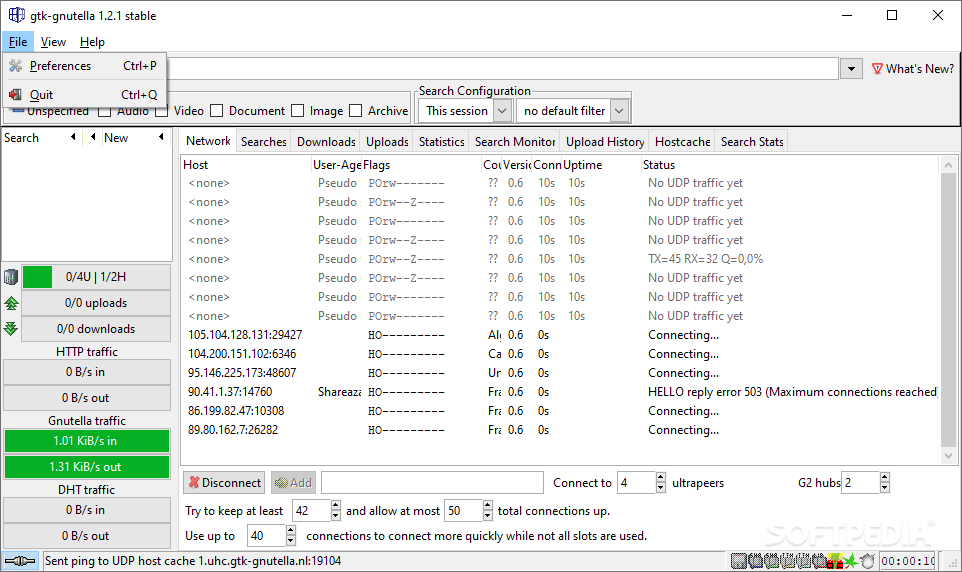
Task: Enable the Document media type checkbox
Action: coord(216,111)
